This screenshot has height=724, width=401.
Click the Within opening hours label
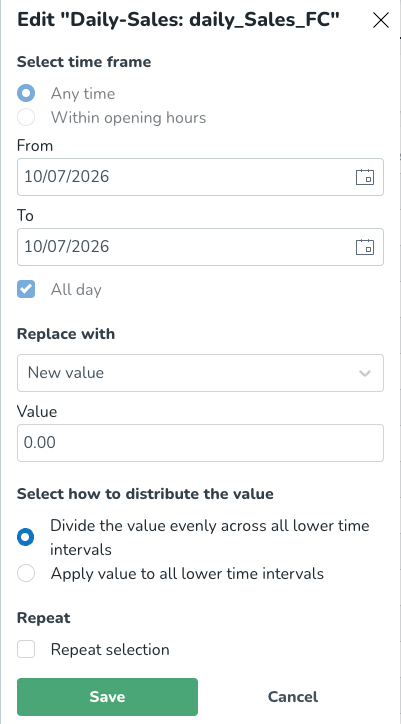click(x=128, y=117)
